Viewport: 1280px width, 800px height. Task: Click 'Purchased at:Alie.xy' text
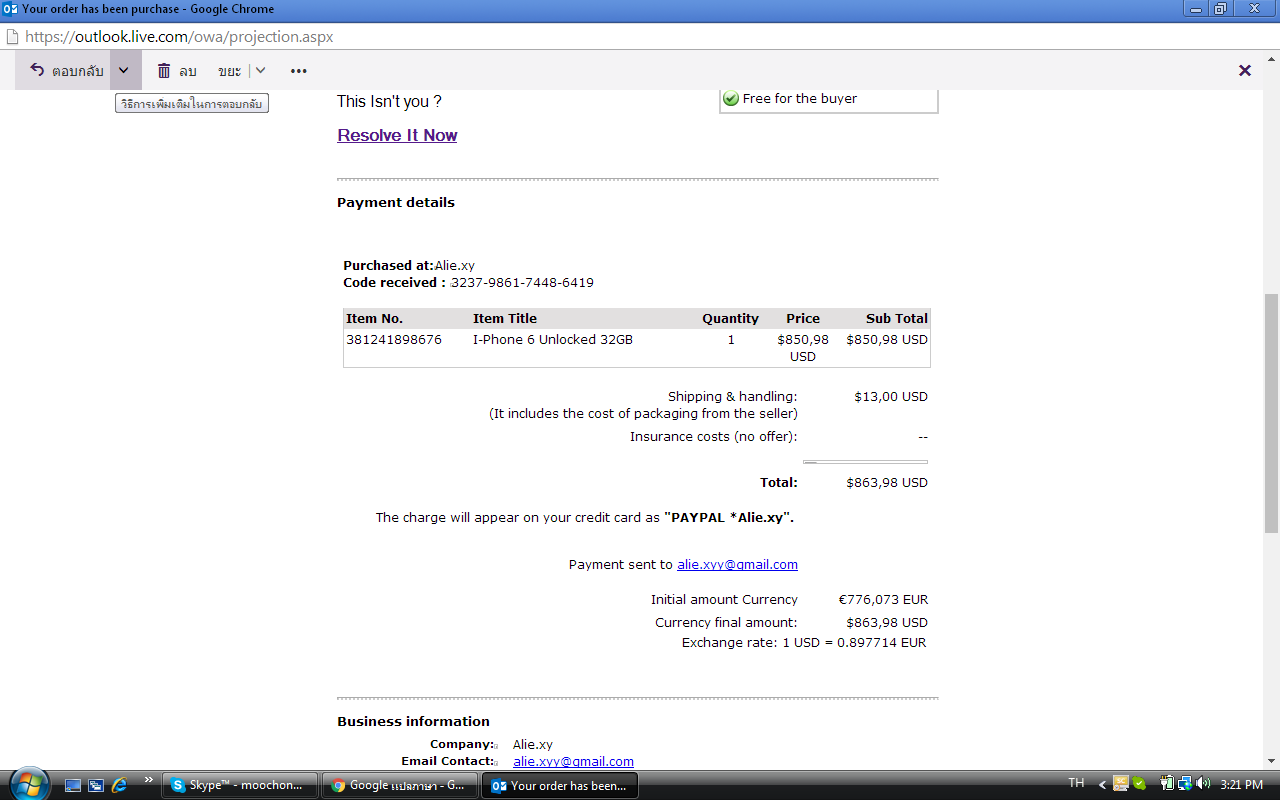409,266
